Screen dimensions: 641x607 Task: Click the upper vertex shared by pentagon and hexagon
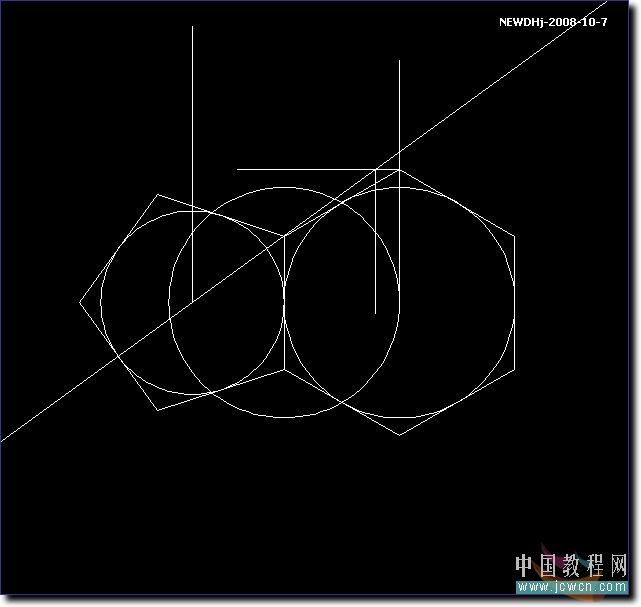coord(284,236)
